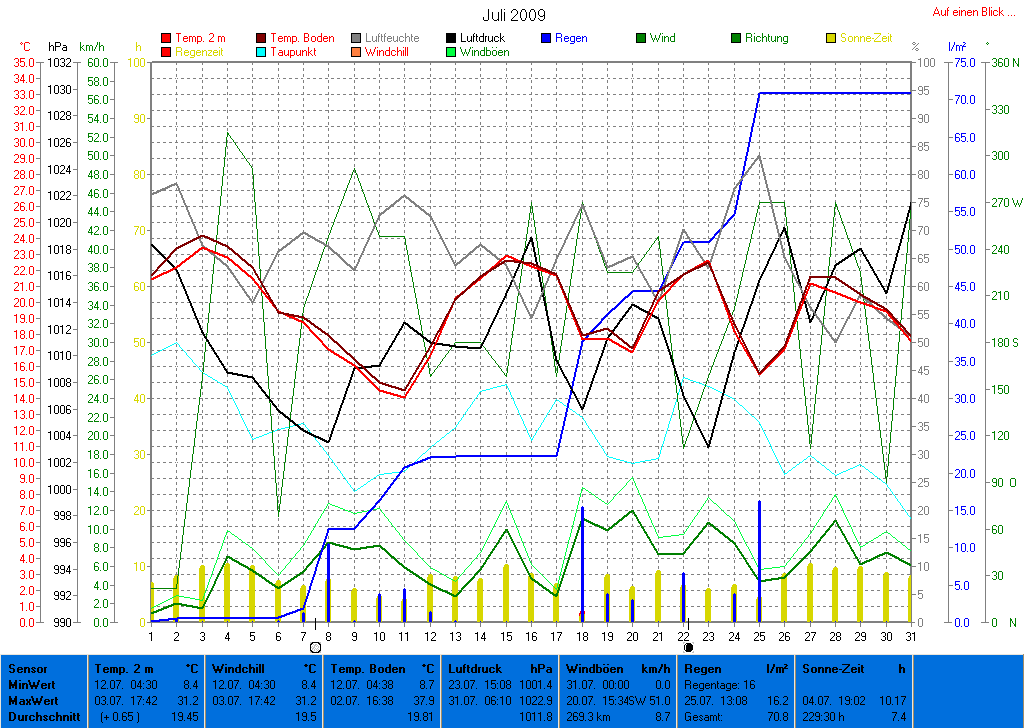Click the dark red Temp. Boden legend square
This screenshot has width=1024, height=728.
[x=262, y=38]
